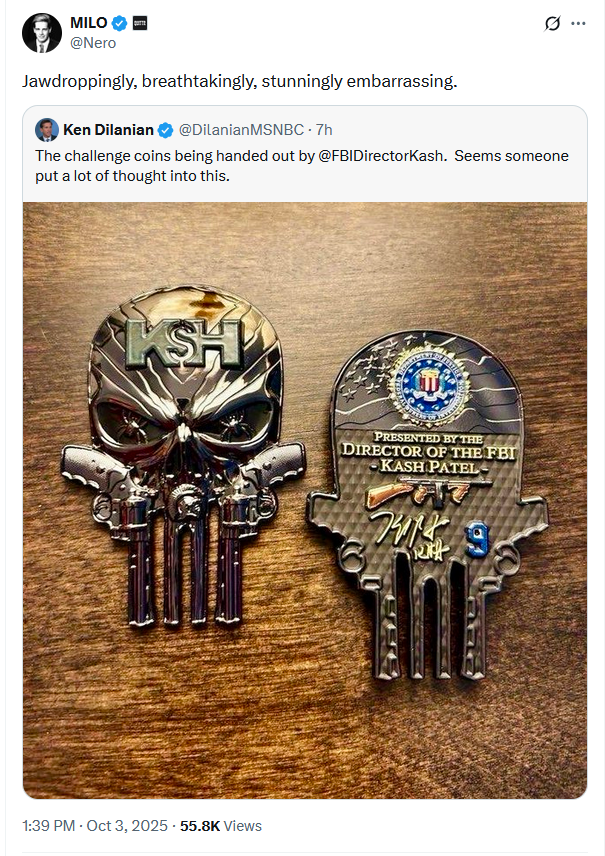Open Ken Dilanian's profile name
The image size is (605, 856).
click(108, 130)
